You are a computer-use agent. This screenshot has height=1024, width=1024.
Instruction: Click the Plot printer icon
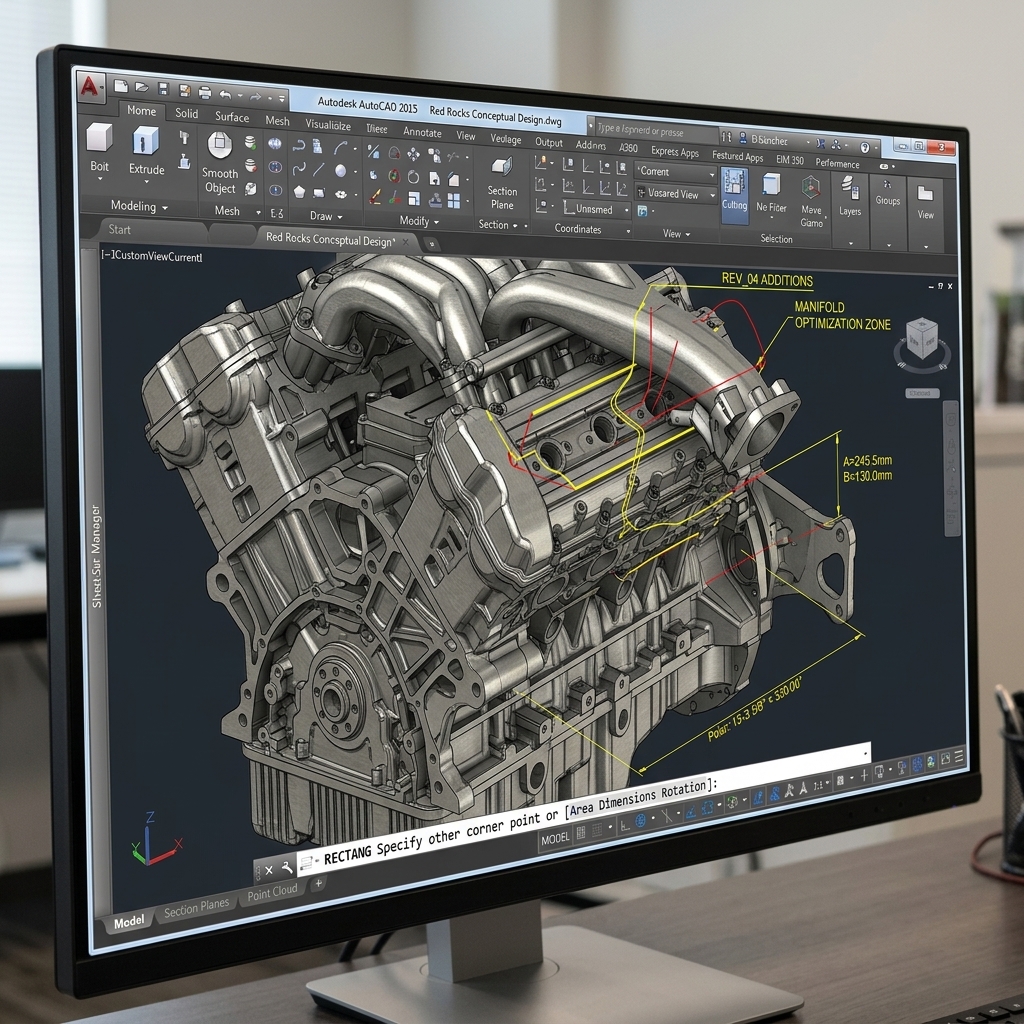pyautogui.click(x=205, y=92)
